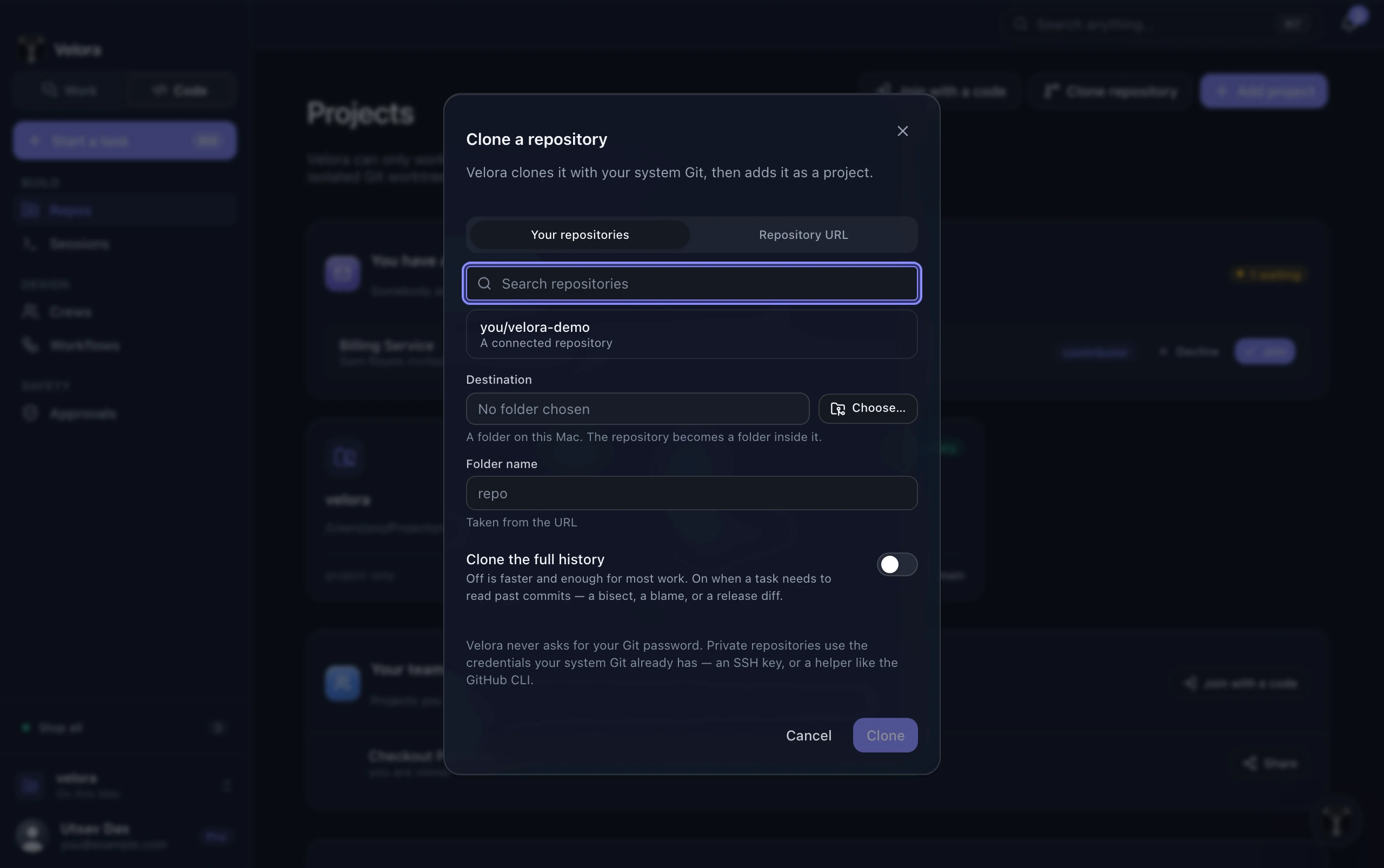The width and height of the screenshot is (1384, 868).
Task: Click the No folder chosen destination field
Action: (637, 409)
